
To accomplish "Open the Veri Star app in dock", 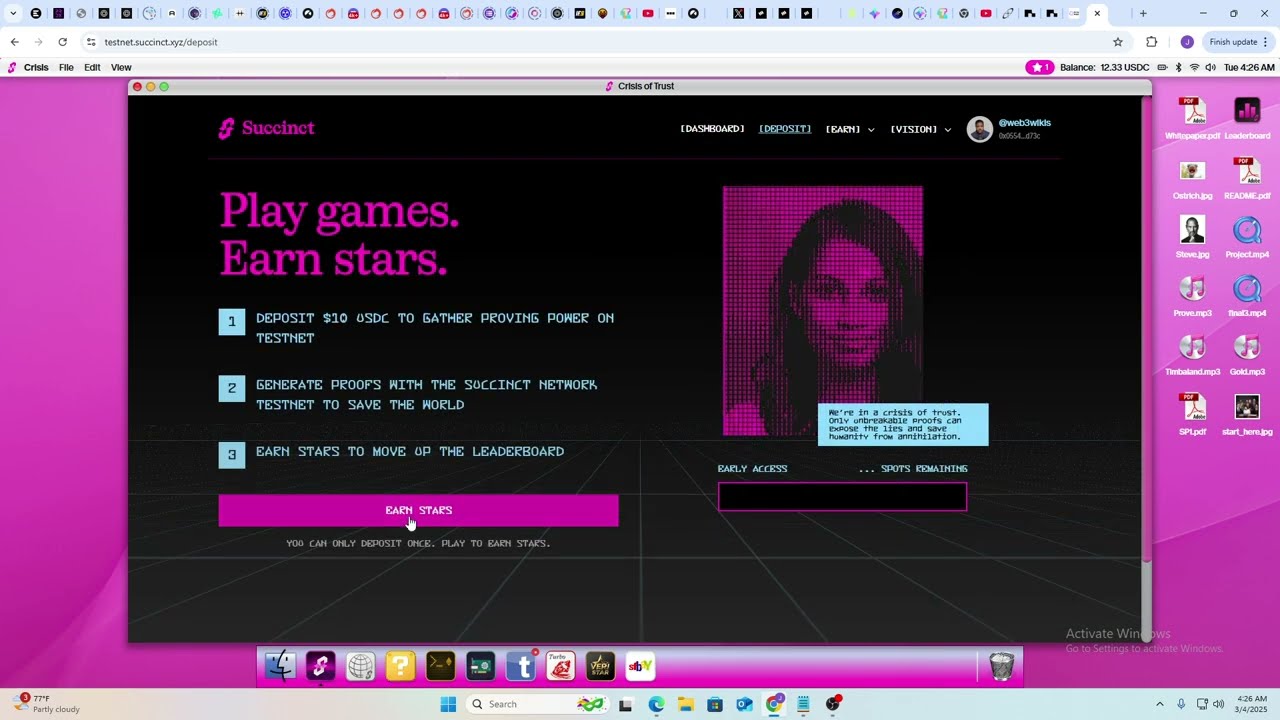I will tap(600, 666).
